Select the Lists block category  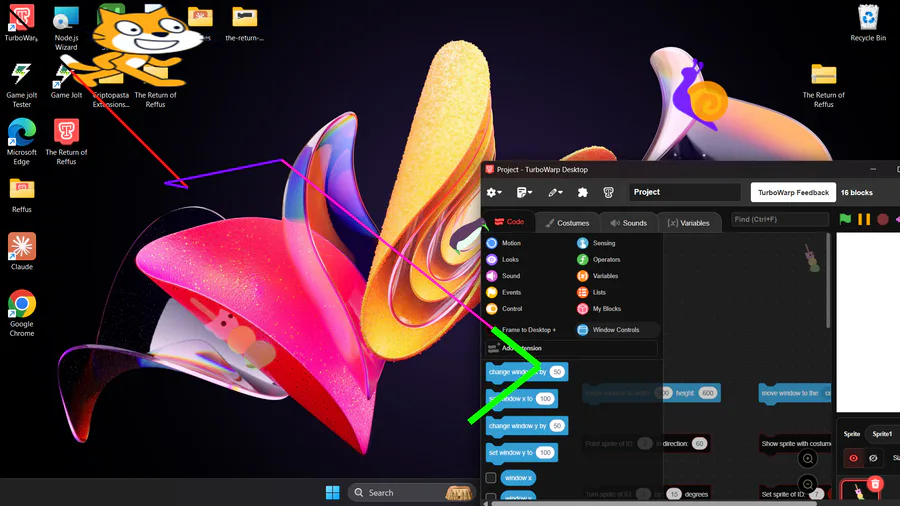tap(591, 293)
